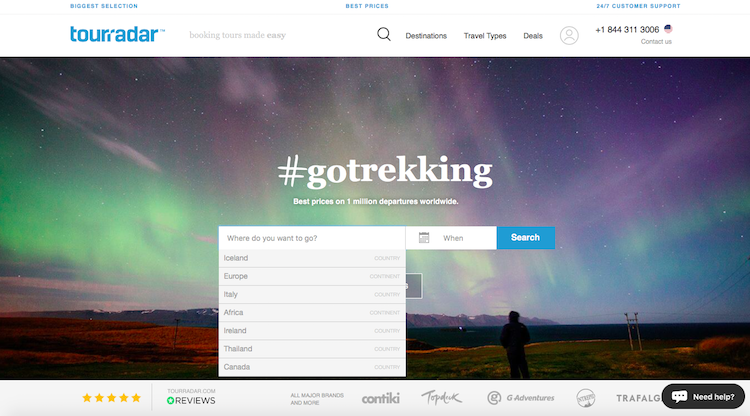Pick Thailand in the suggestion list

pyautogui.click(x=312, y=349)
